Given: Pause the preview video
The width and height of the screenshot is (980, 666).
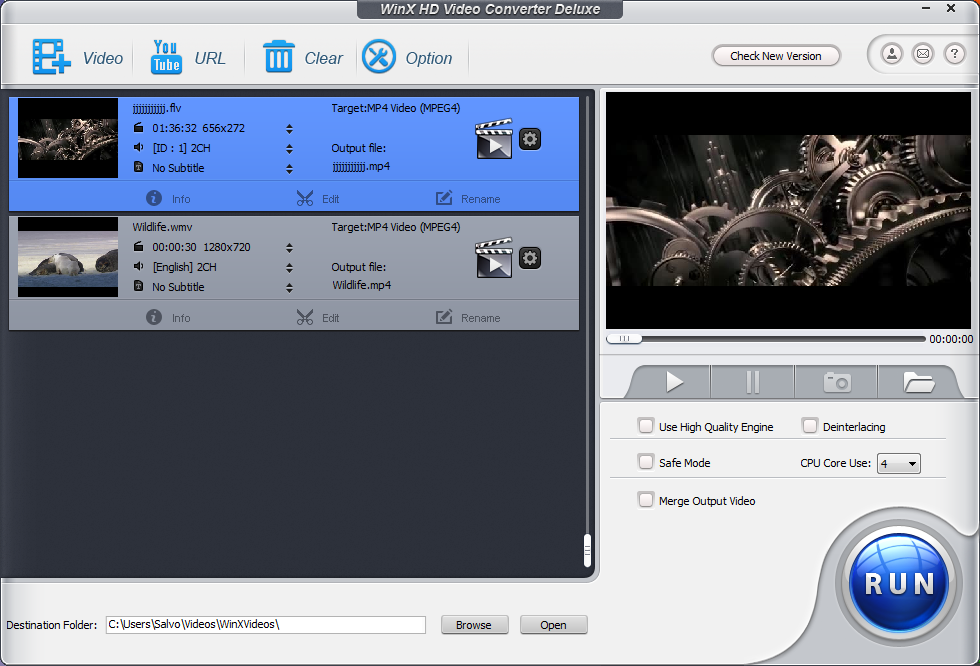Looking at the screenshot, I should [752, 382].
